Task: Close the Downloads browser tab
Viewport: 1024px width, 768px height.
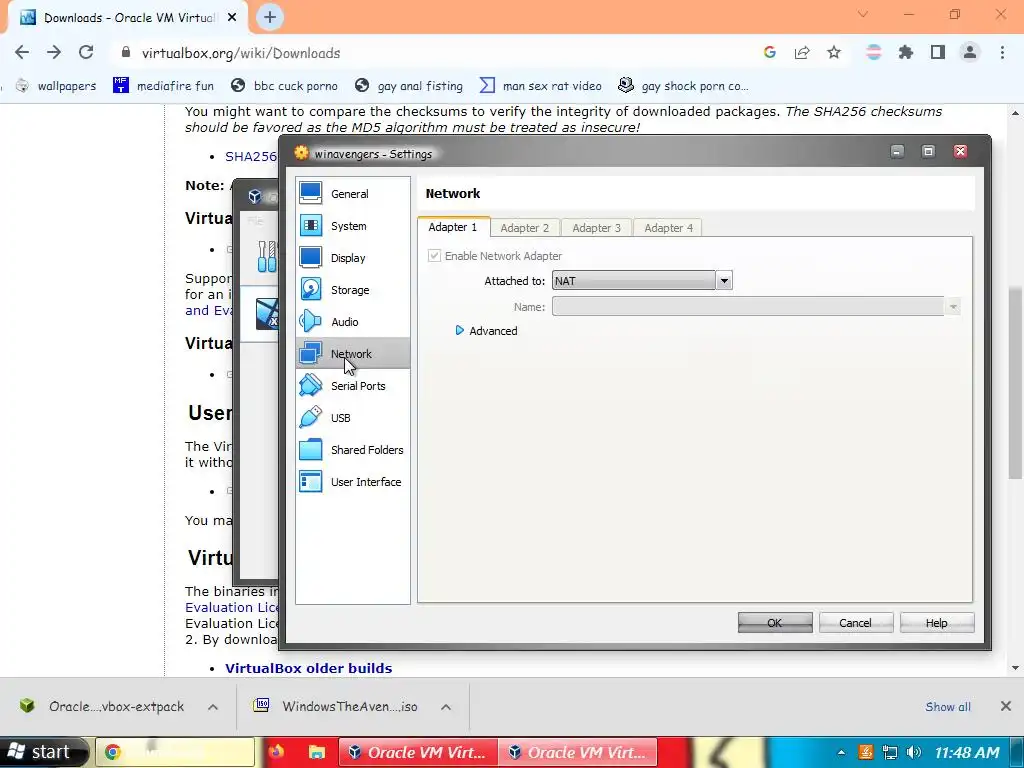Action: click(x=232, y=18)
